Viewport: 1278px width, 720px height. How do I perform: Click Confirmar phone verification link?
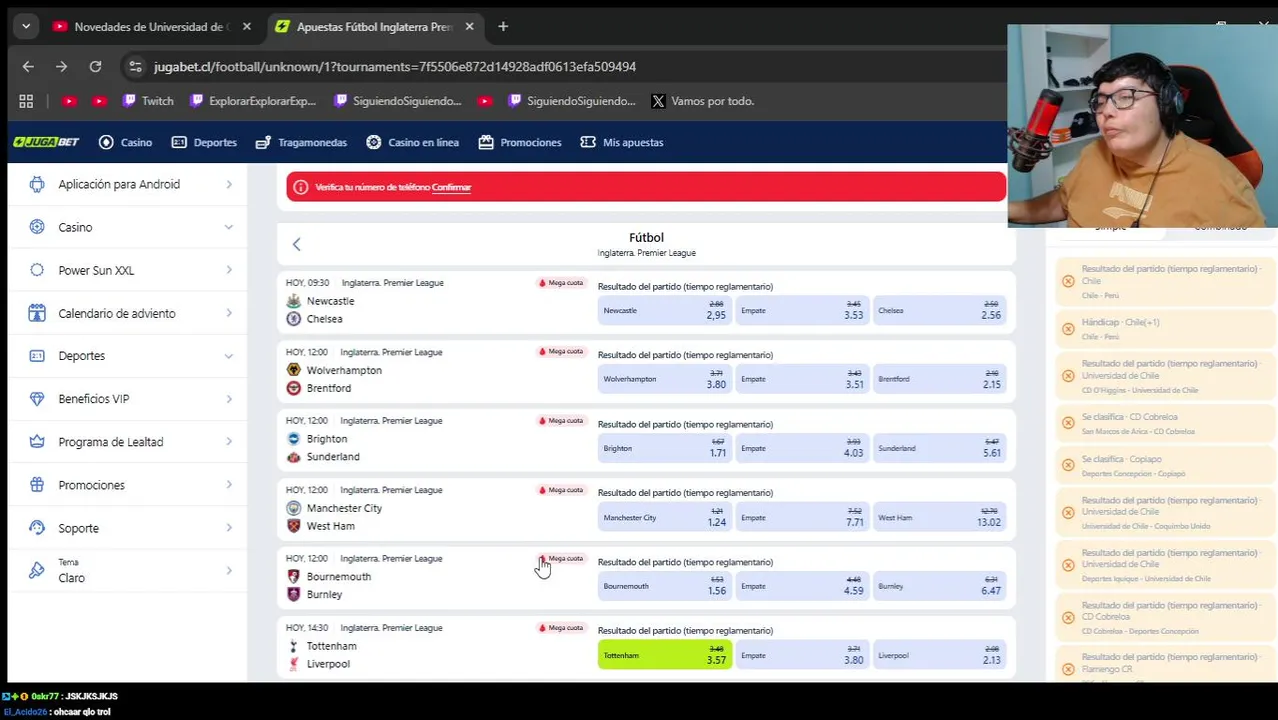pyautogui.click(x=451, y=187)
